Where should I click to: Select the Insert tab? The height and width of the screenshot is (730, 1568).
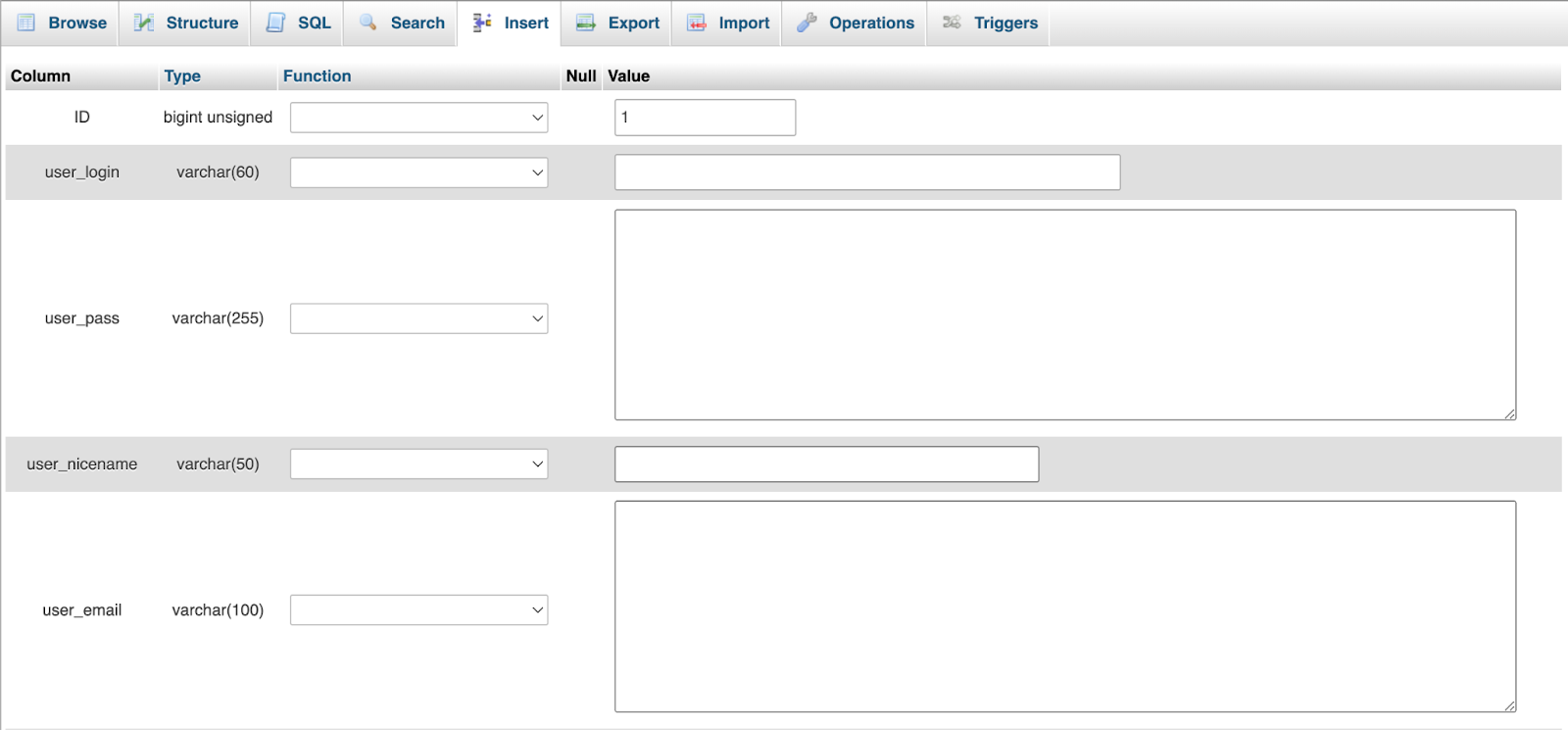pyautogui.click(x=510, y=23)
